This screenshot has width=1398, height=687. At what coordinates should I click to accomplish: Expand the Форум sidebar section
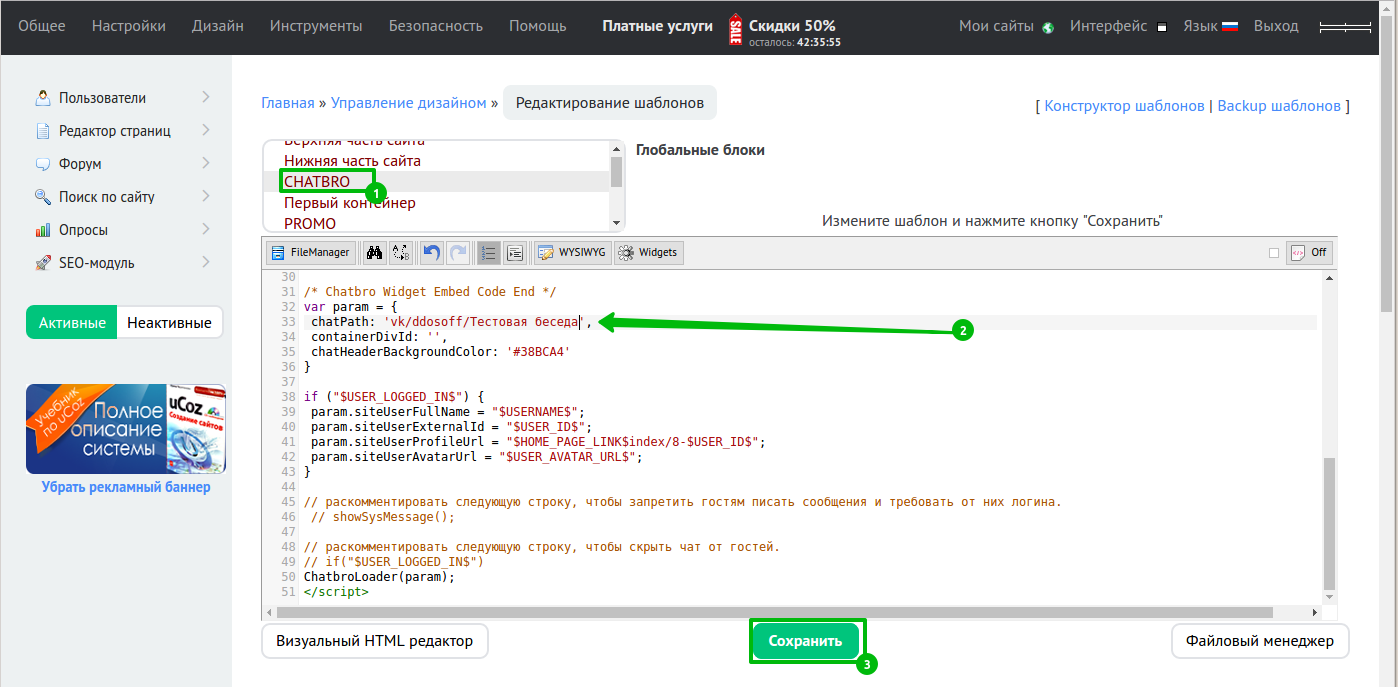[205, 163]
